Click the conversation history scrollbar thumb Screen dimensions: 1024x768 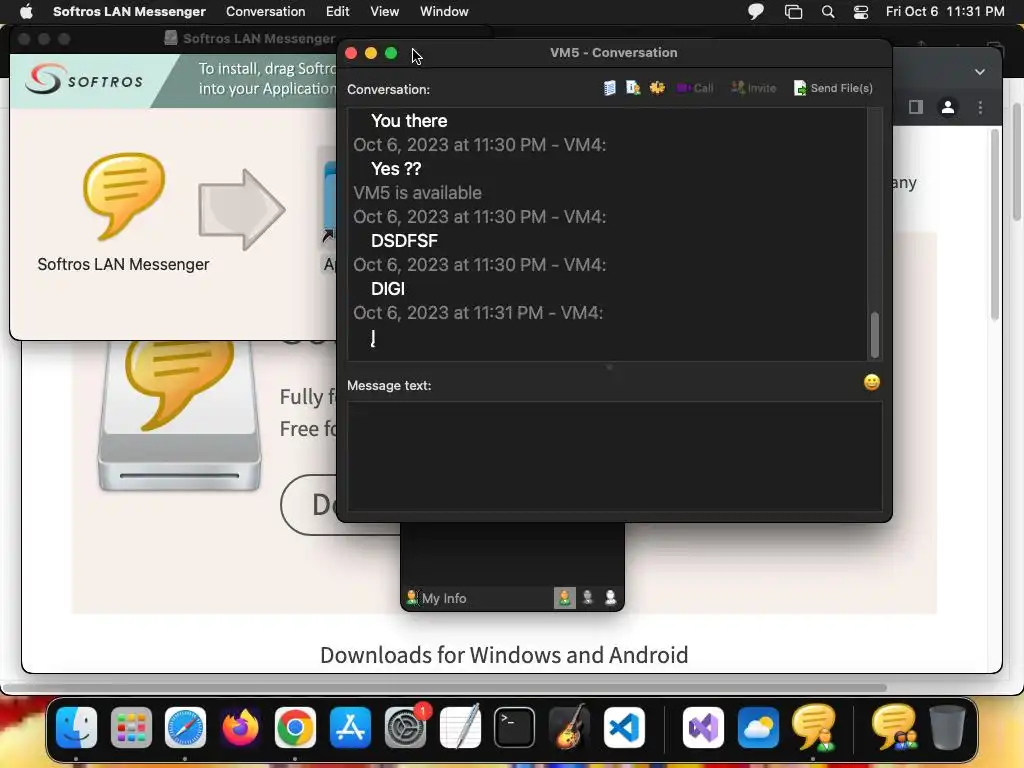[x=874, y=335]
